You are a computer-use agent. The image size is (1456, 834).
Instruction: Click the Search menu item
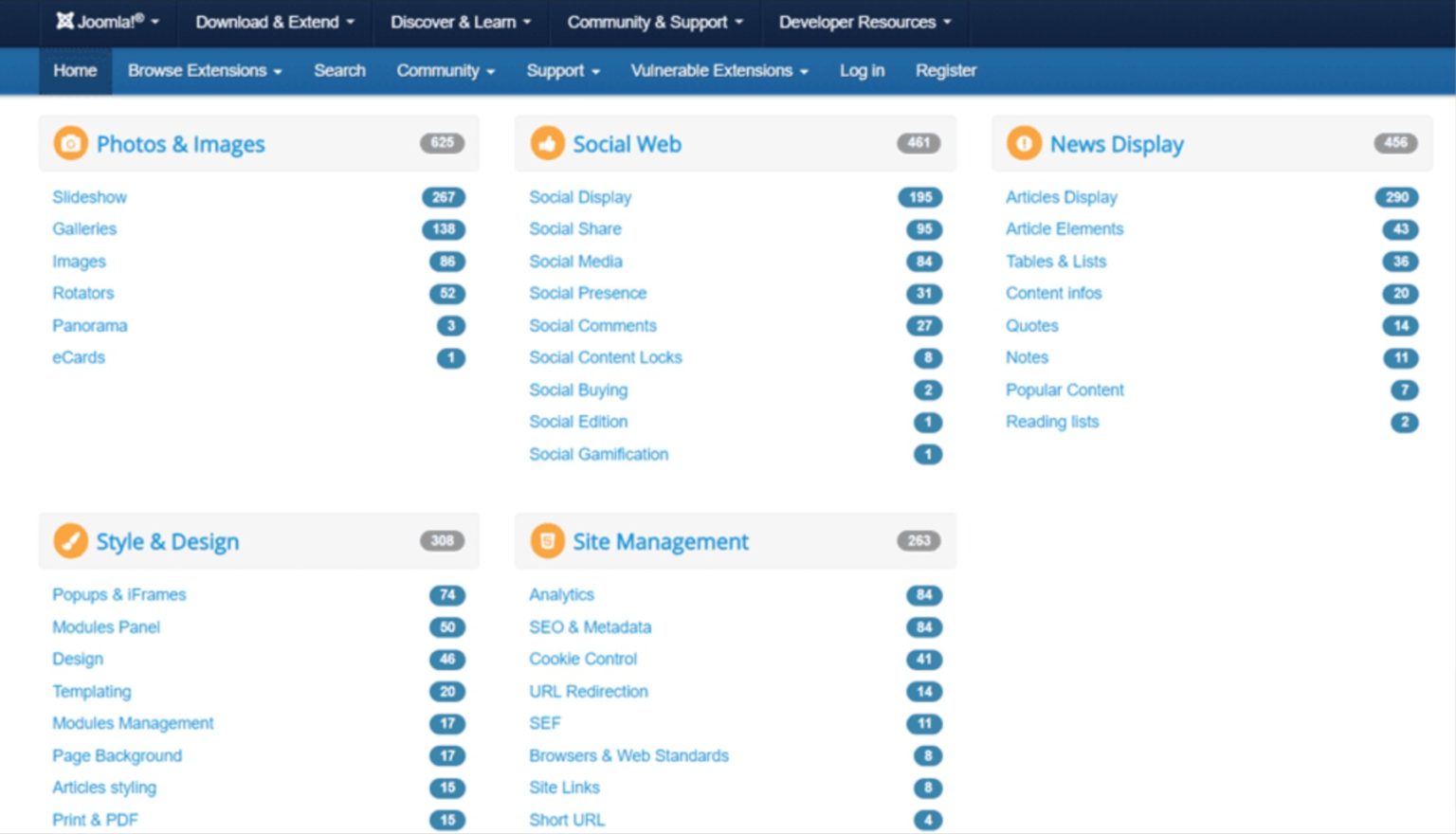[x=339, y=70]
